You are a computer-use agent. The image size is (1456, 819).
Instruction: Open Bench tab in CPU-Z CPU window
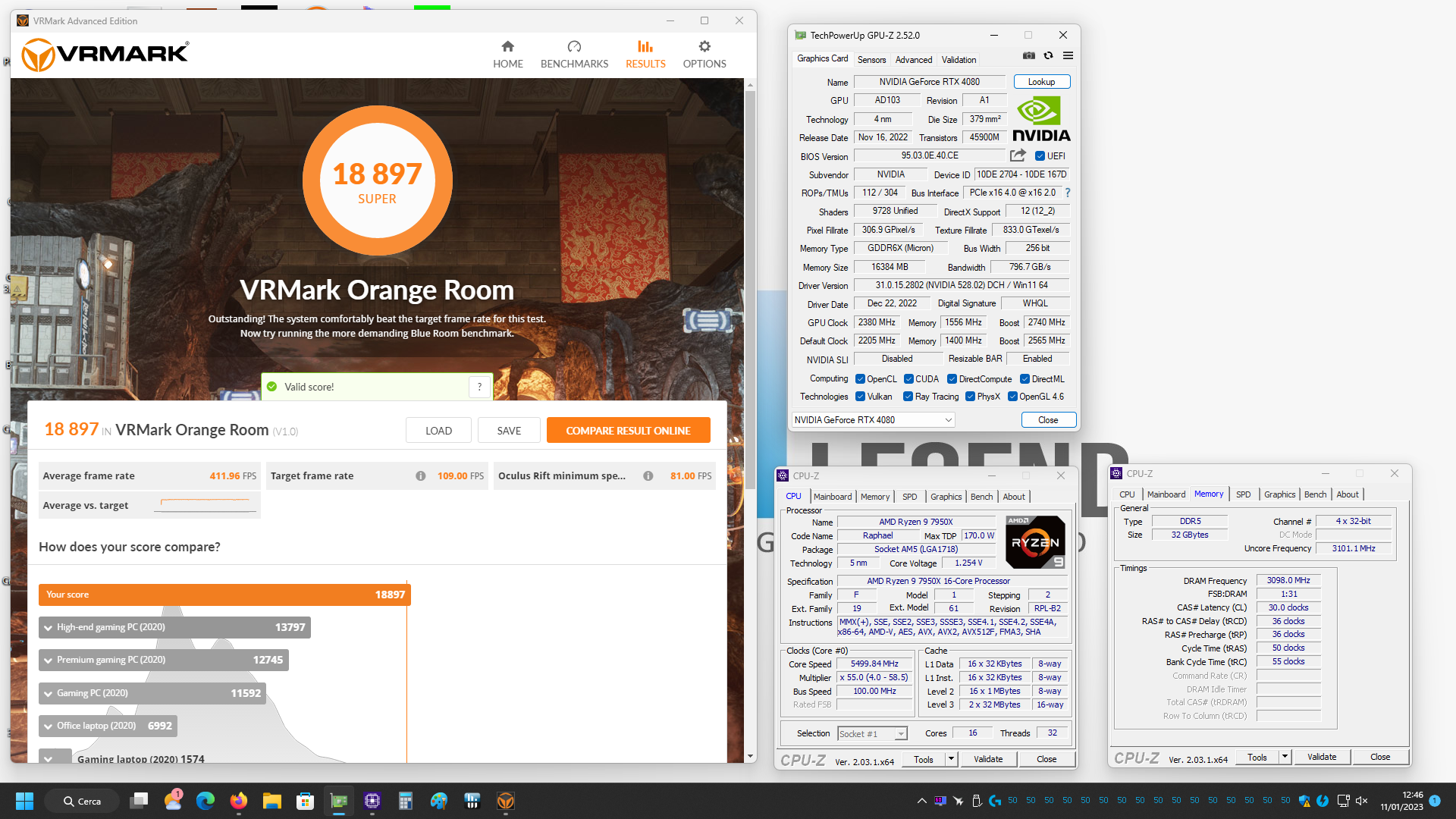coord(981,497)
